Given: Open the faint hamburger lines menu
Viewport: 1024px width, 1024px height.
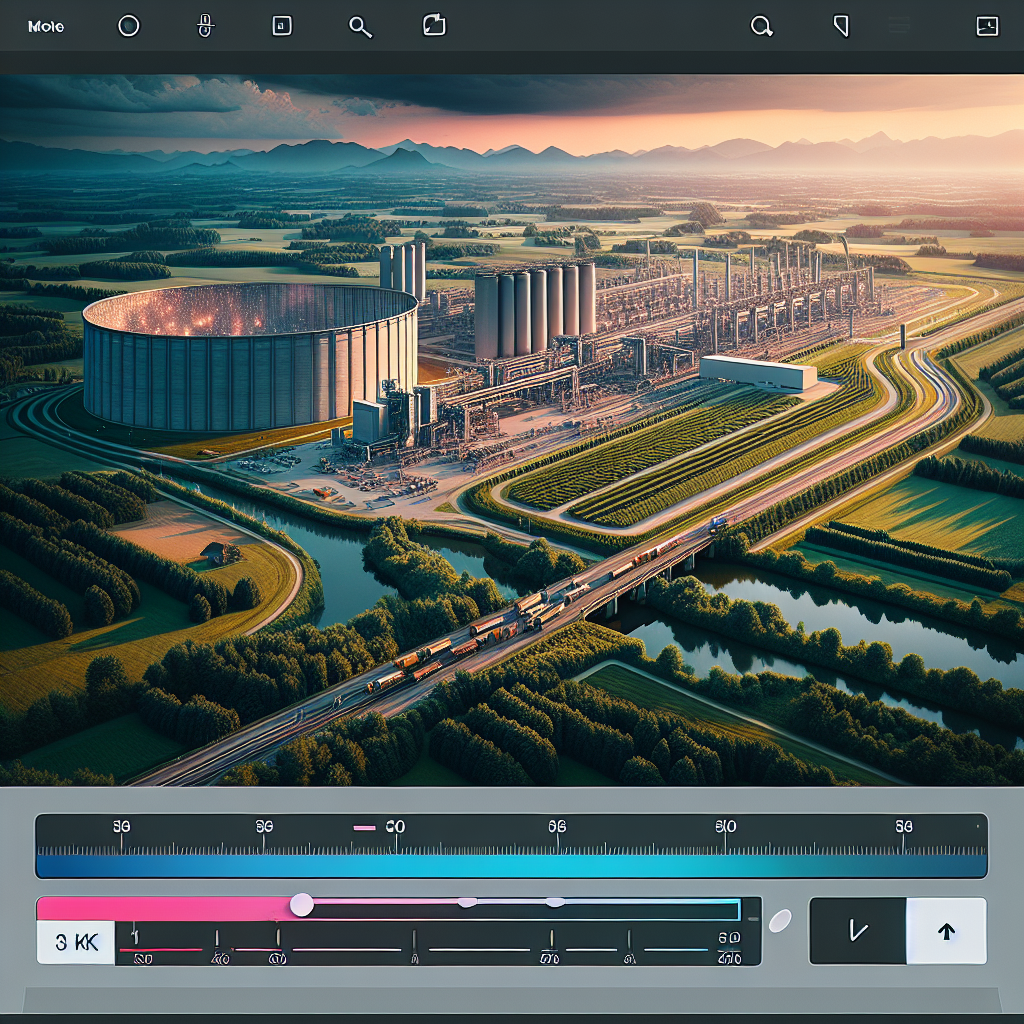Looking at the screenshot, I should [x=901, y=27].
